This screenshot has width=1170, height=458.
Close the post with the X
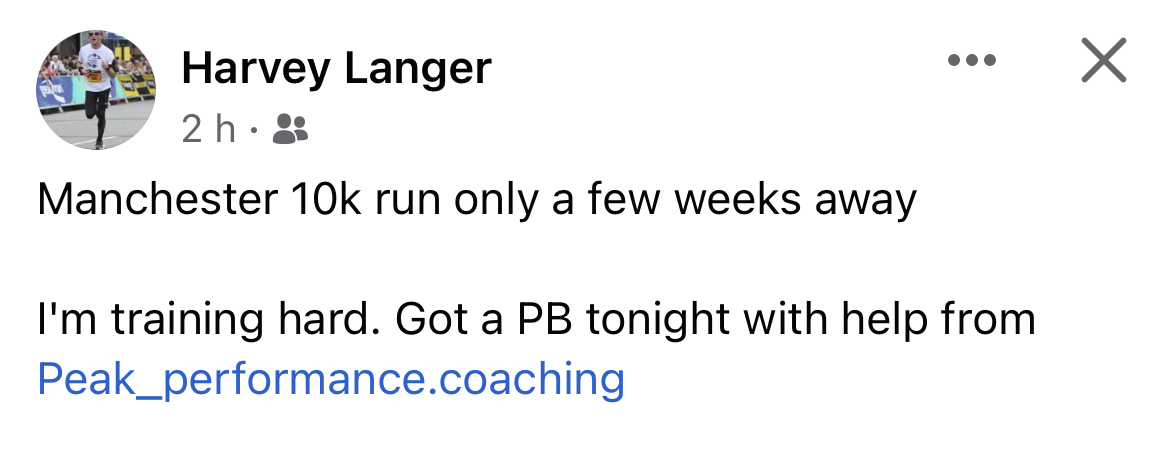1104,61
